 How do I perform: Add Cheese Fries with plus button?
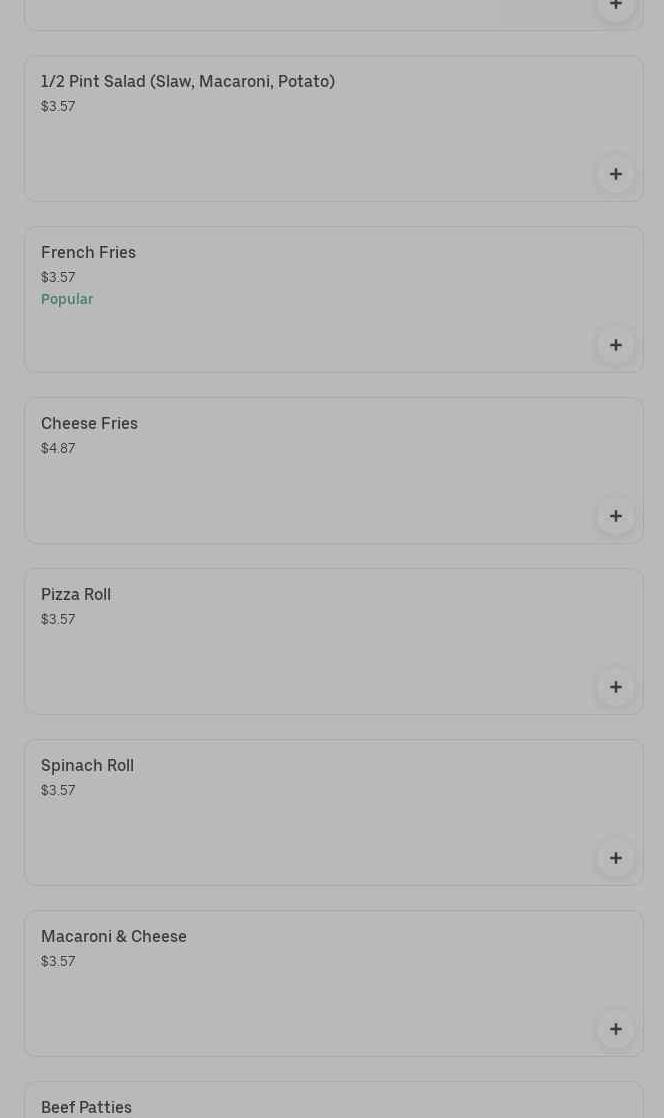pyautogui.click(x=615, y=516)
